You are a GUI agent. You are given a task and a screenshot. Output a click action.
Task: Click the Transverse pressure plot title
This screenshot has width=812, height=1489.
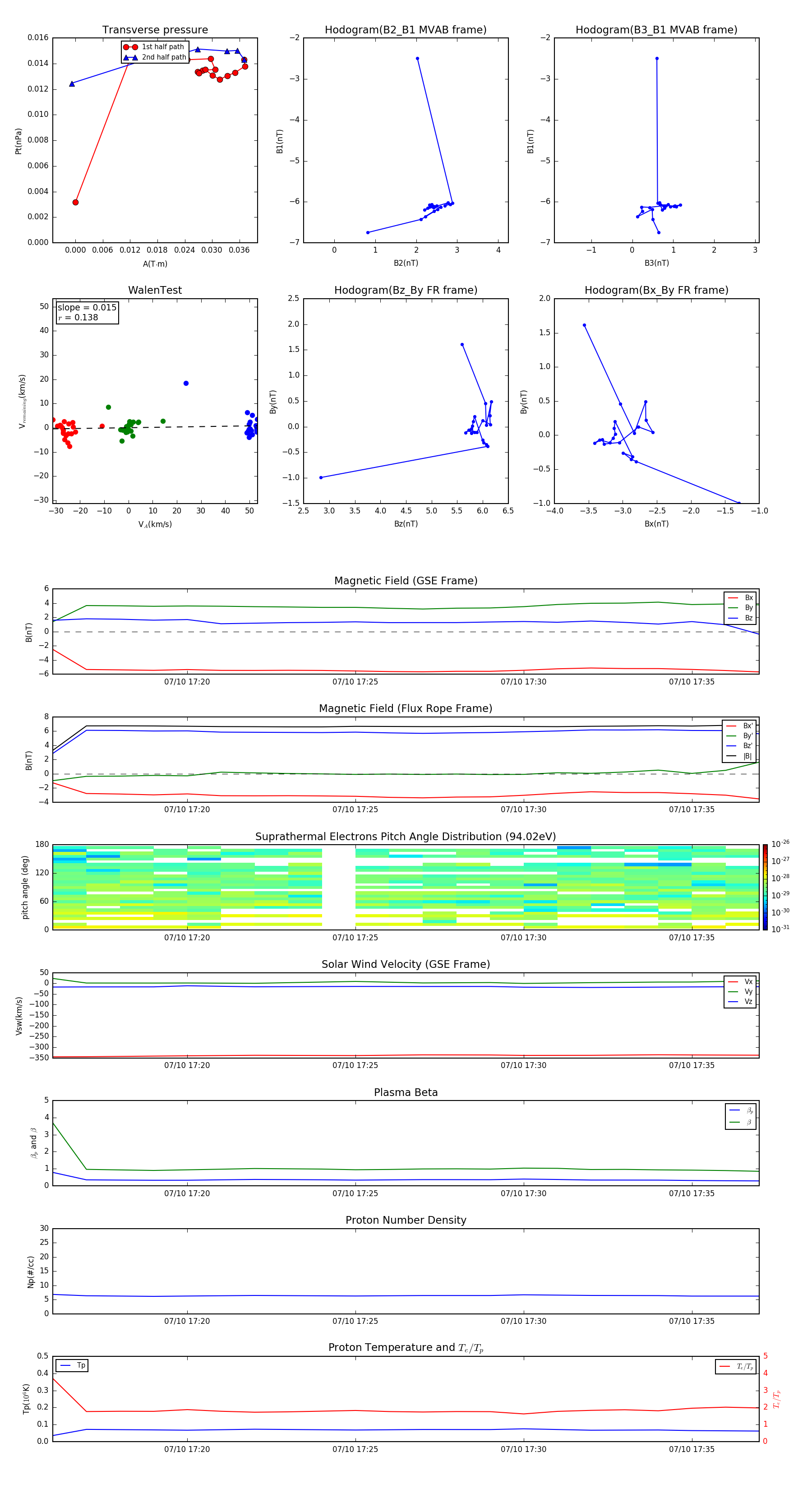click(155, 30)
